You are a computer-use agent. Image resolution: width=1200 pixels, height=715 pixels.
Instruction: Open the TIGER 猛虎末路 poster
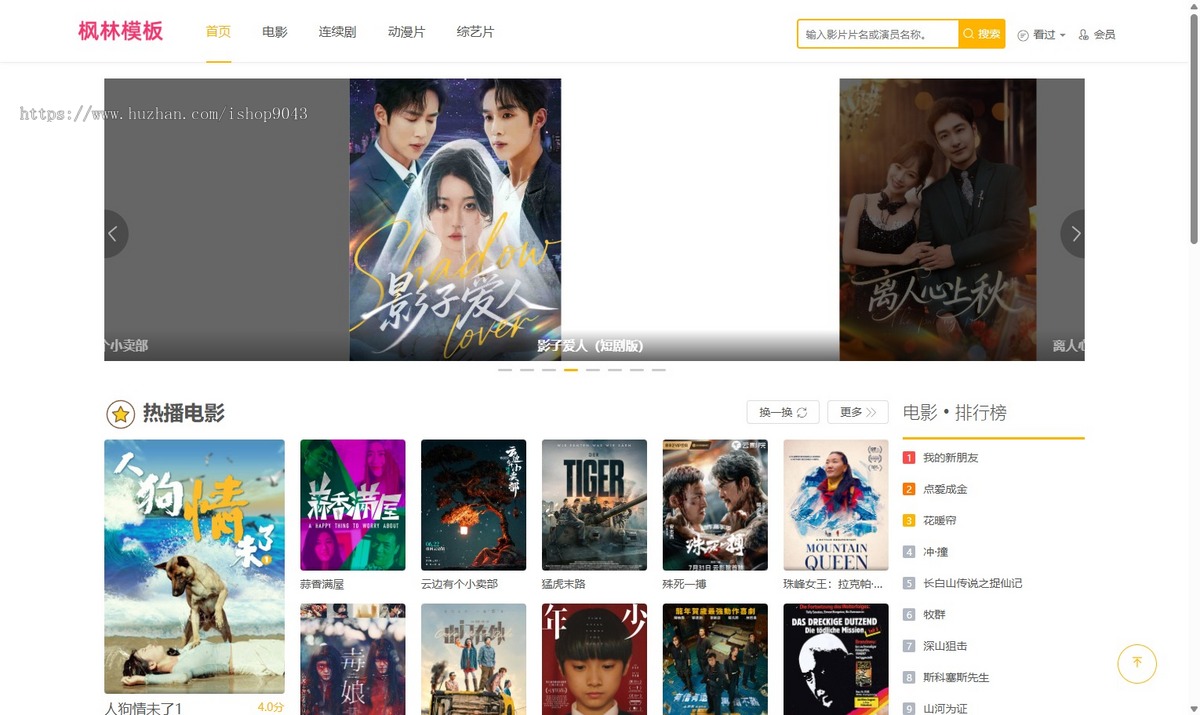(594, 505)
